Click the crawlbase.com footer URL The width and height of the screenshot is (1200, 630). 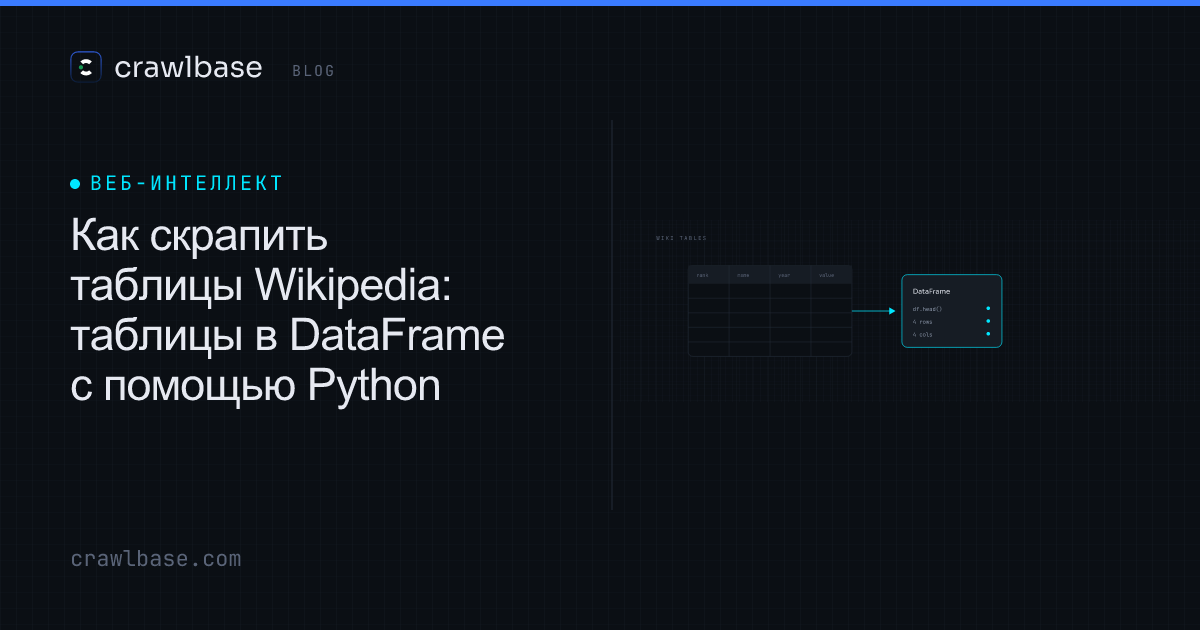156,559
